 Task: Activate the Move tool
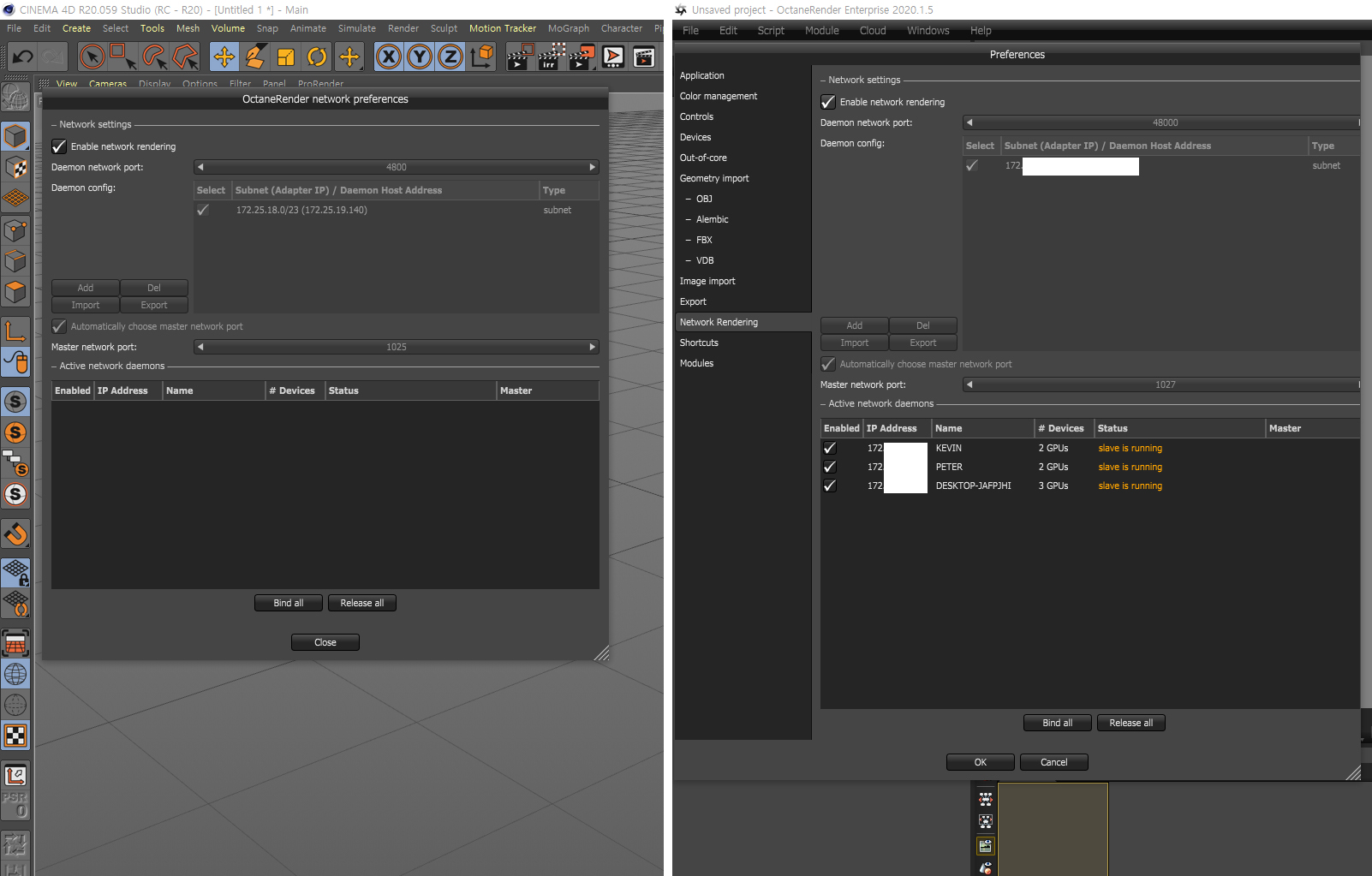click(224, 57)
